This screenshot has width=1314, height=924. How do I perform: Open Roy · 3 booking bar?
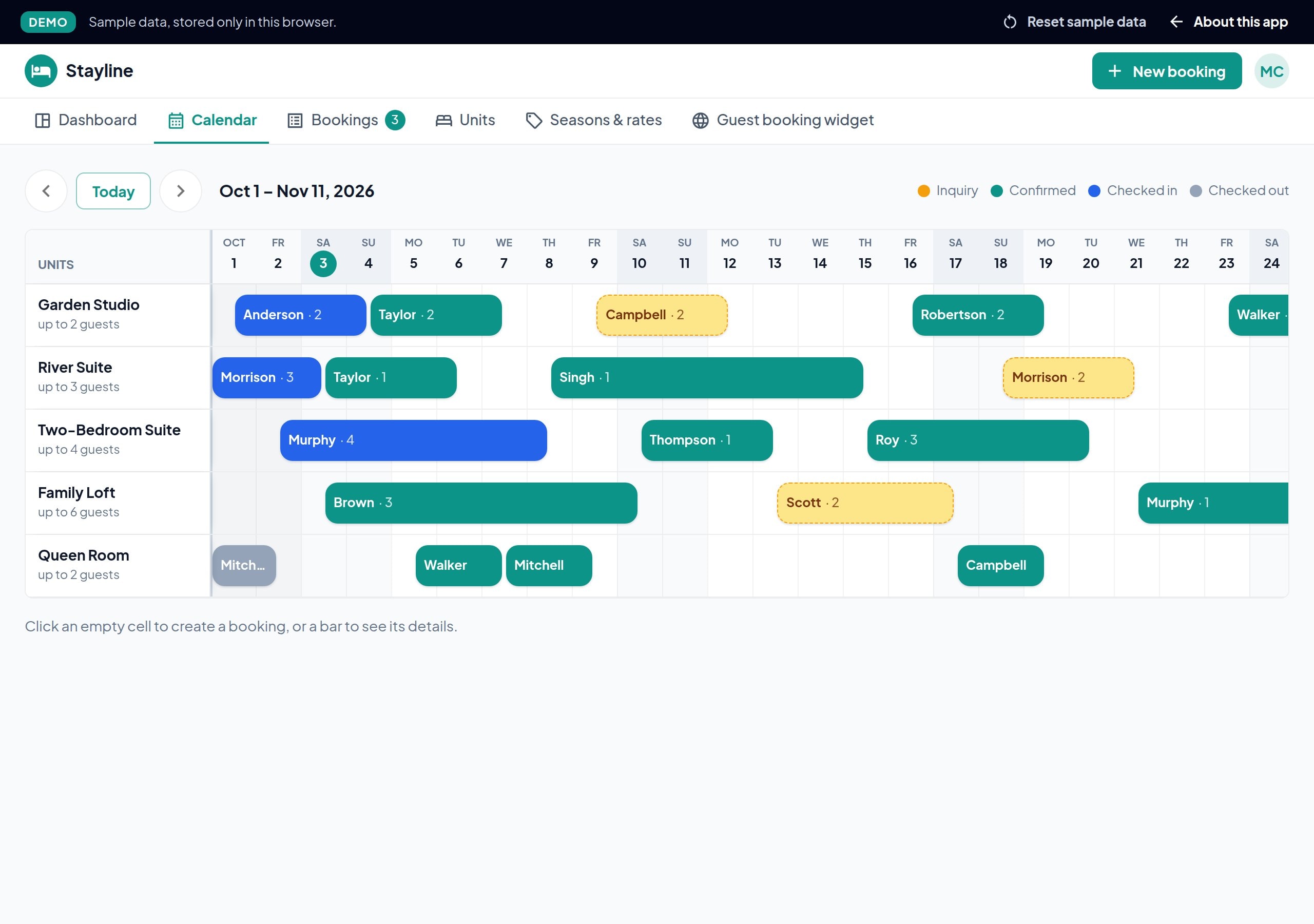[978, 441]
